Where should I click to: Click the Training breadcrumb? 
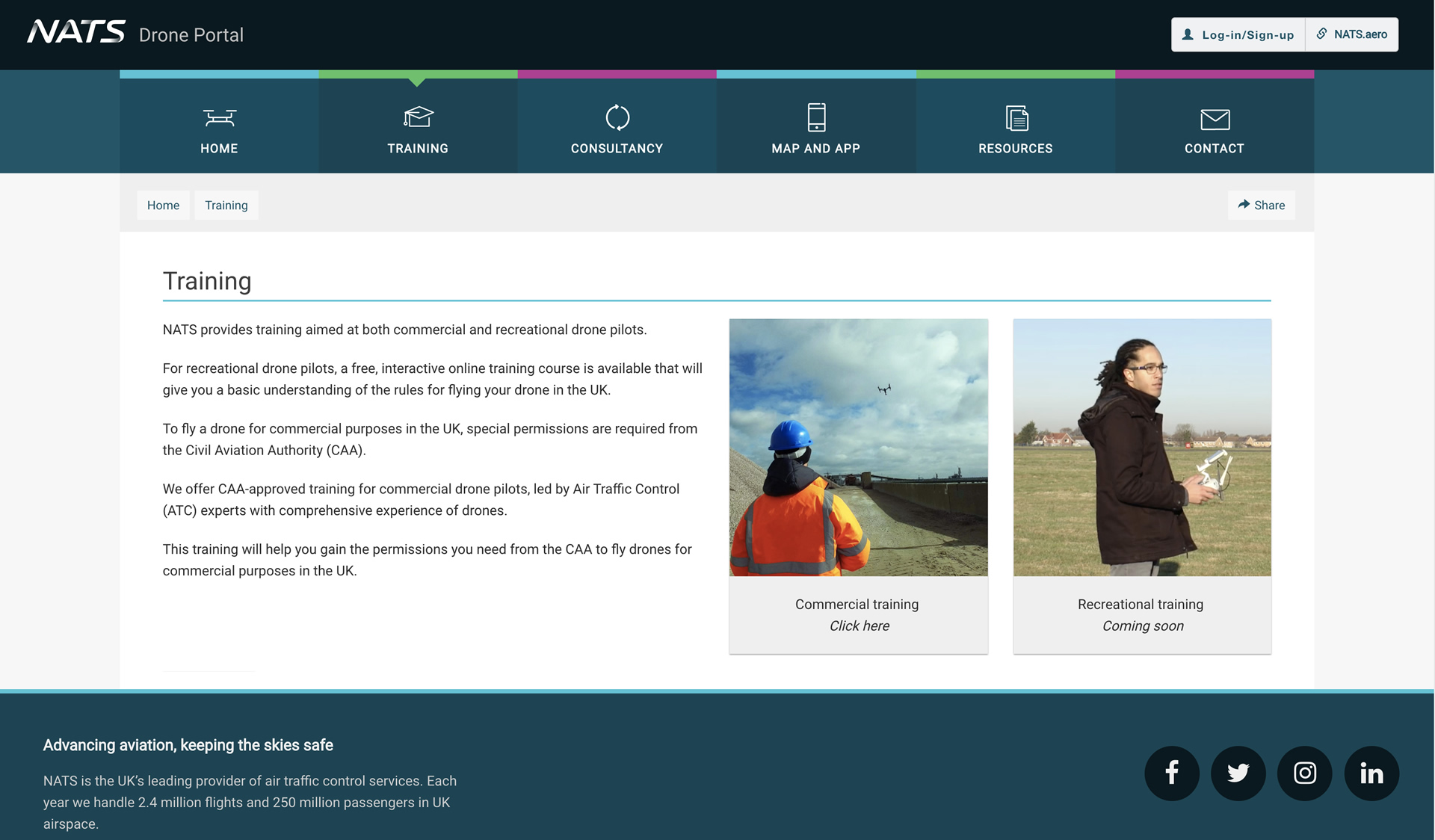[226, 205]
